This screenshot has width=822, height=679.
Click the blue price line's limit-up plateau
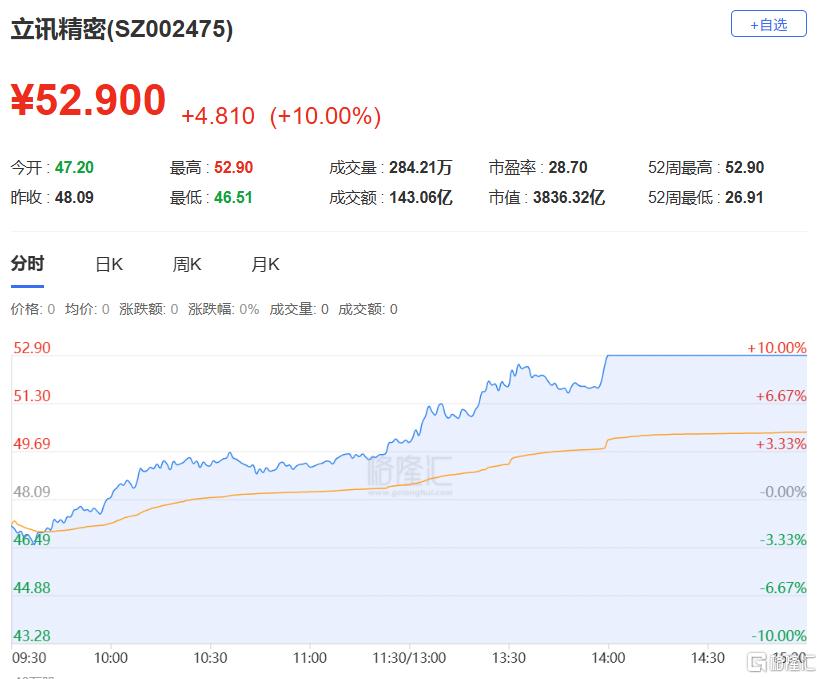tap(707, 355)
